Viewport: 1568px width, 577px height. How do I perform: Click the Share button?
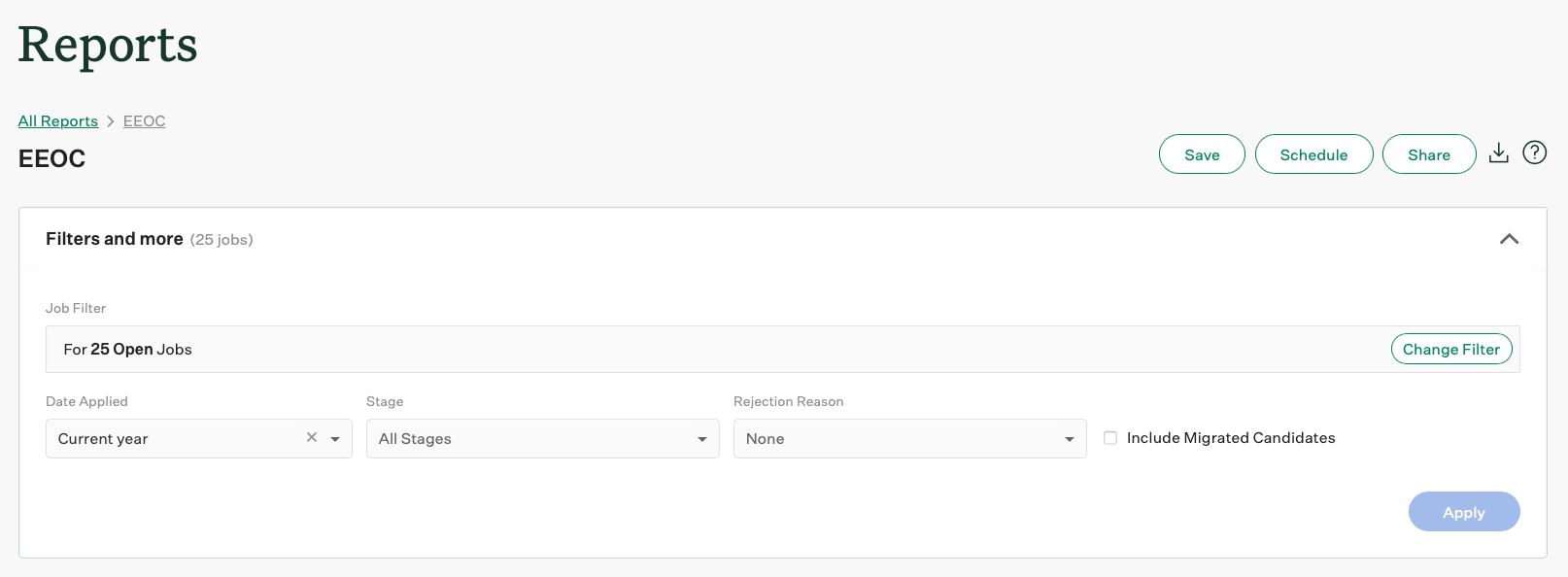pos(1429,154)
